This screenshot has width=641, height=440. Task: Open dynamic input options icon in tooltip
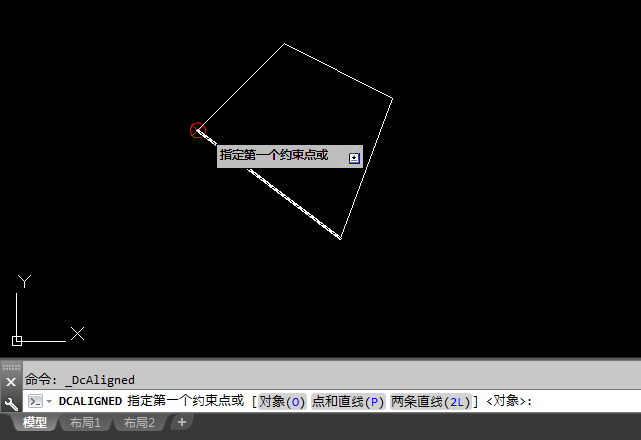coord(354,158)
